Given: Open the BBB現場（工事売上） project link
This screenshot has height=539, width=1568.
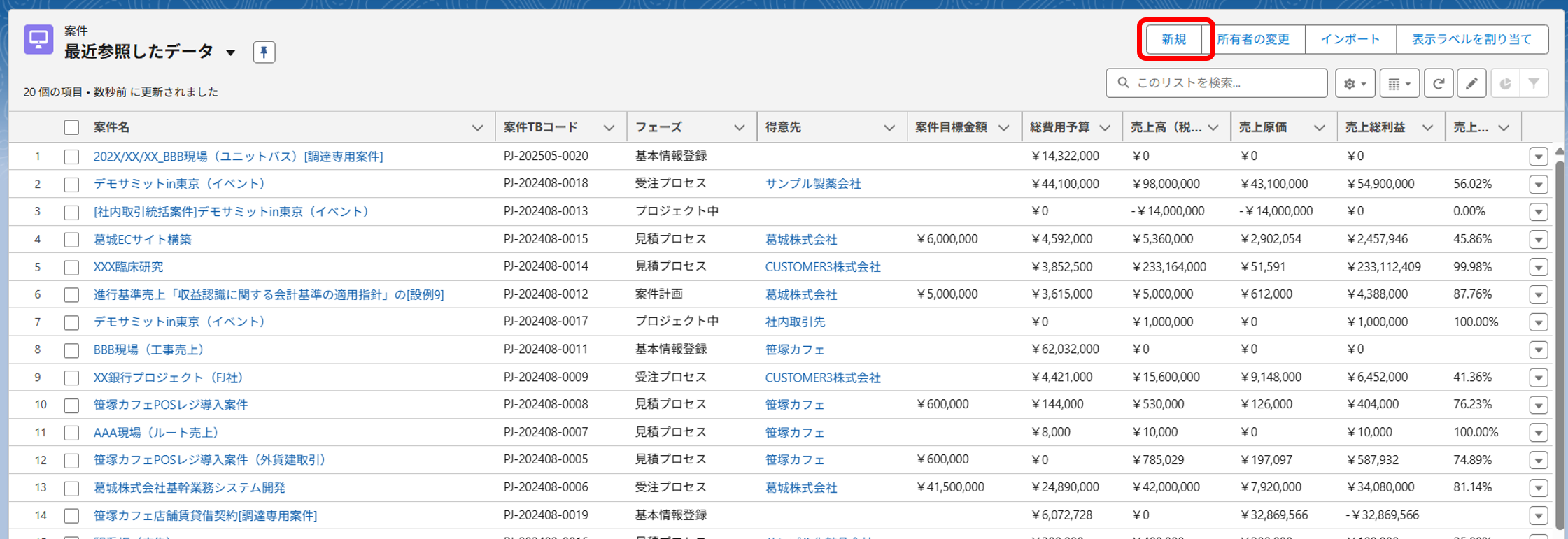Looking at the screenshot, I should 149,350.
